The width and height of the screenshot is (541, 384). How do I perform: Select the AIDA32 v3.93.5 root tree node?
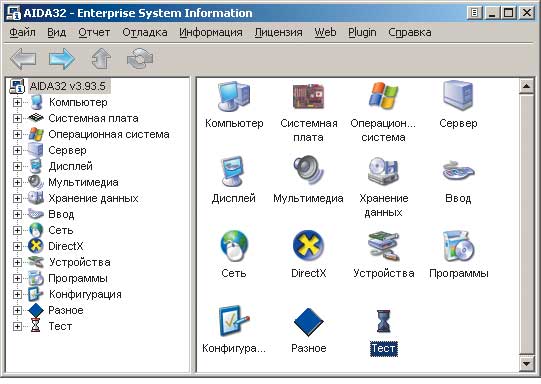click(x=68, y=86)
